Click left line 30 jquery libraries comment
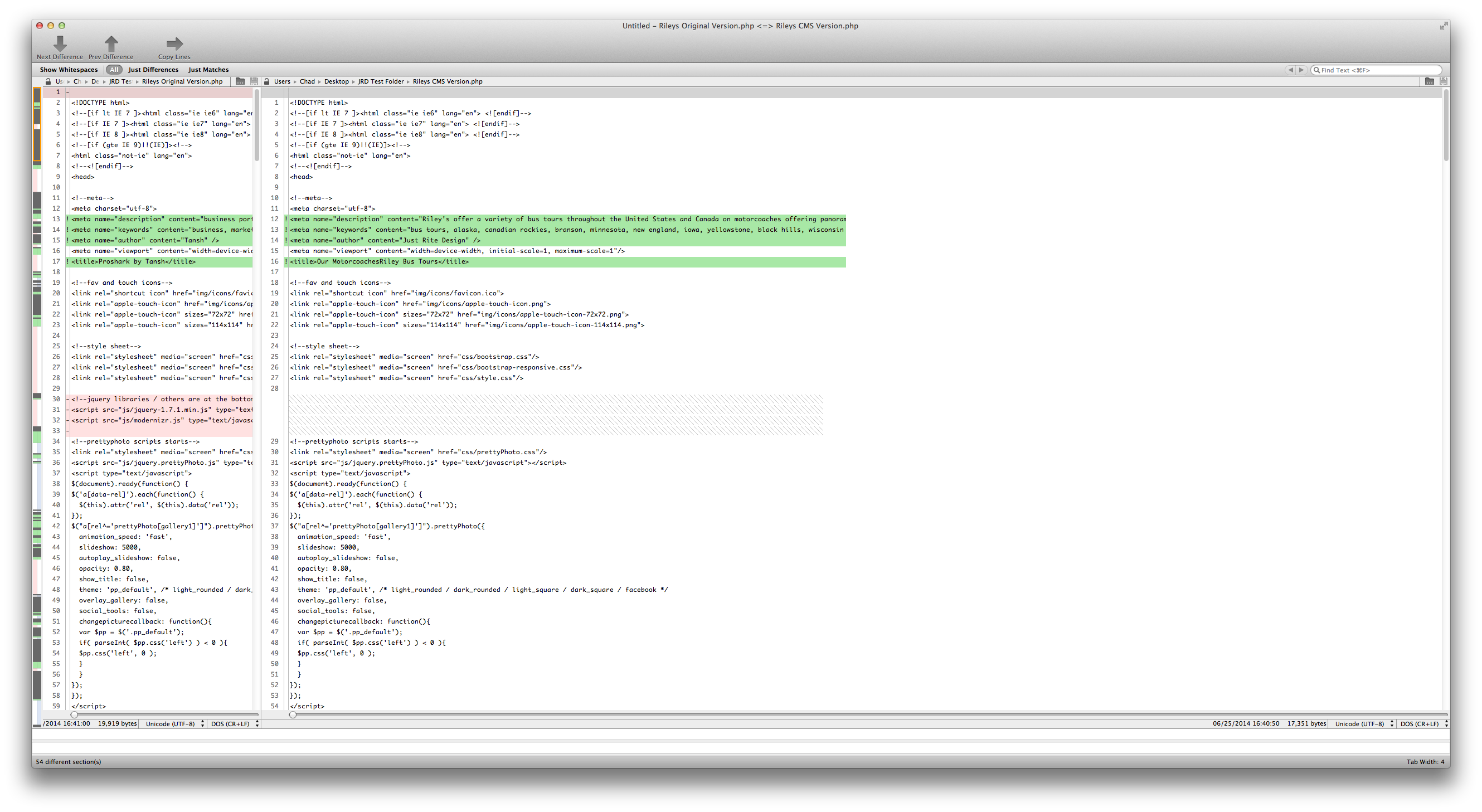Image resolution: width=1482 pixels, height=812 pixels. pyautogui.click(x=162, y=399)
